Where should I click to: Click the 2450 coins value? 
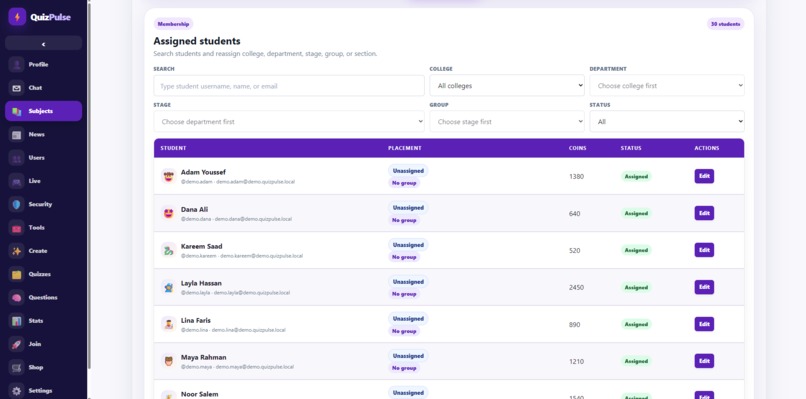tap(576, 287)
